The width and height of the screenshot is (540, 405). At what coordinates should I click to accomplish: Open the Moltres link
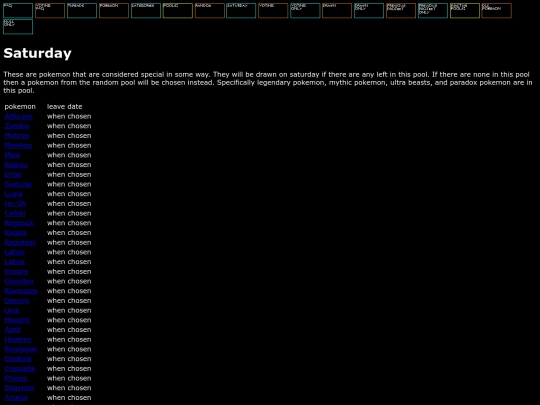(17, 136)
